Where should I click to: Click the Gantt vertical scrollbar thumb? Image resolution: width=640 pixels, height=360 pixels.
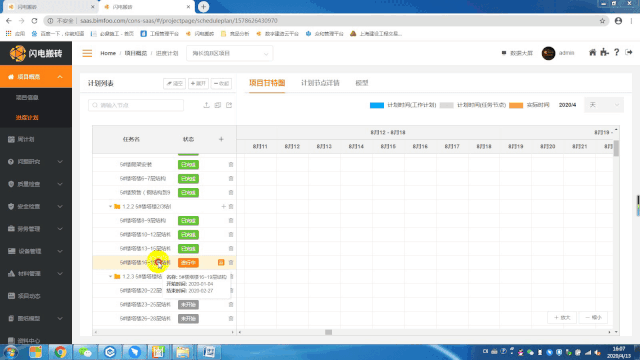[616, 148]
